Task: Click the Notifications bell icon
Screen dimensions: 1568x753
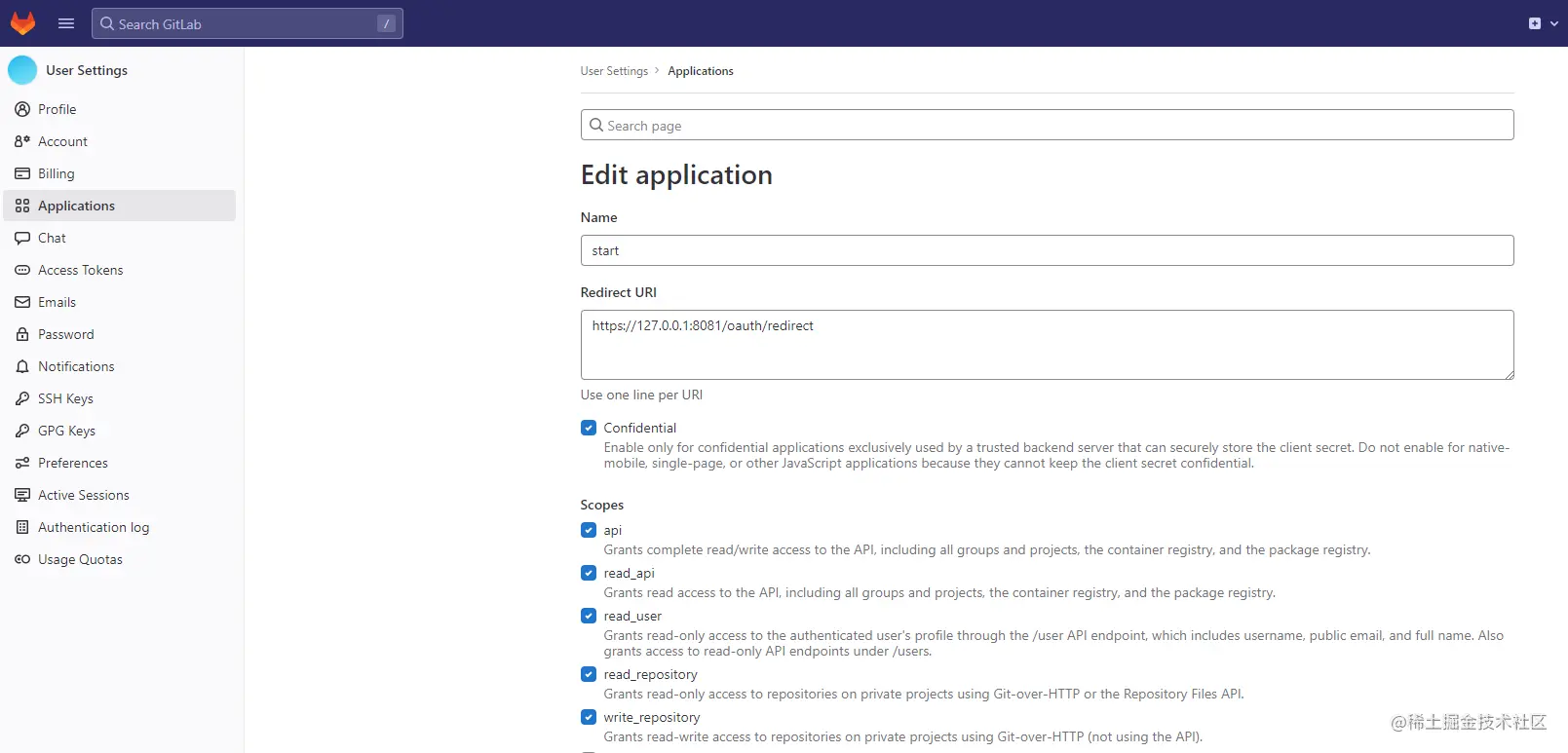Action: coord(22,366)
